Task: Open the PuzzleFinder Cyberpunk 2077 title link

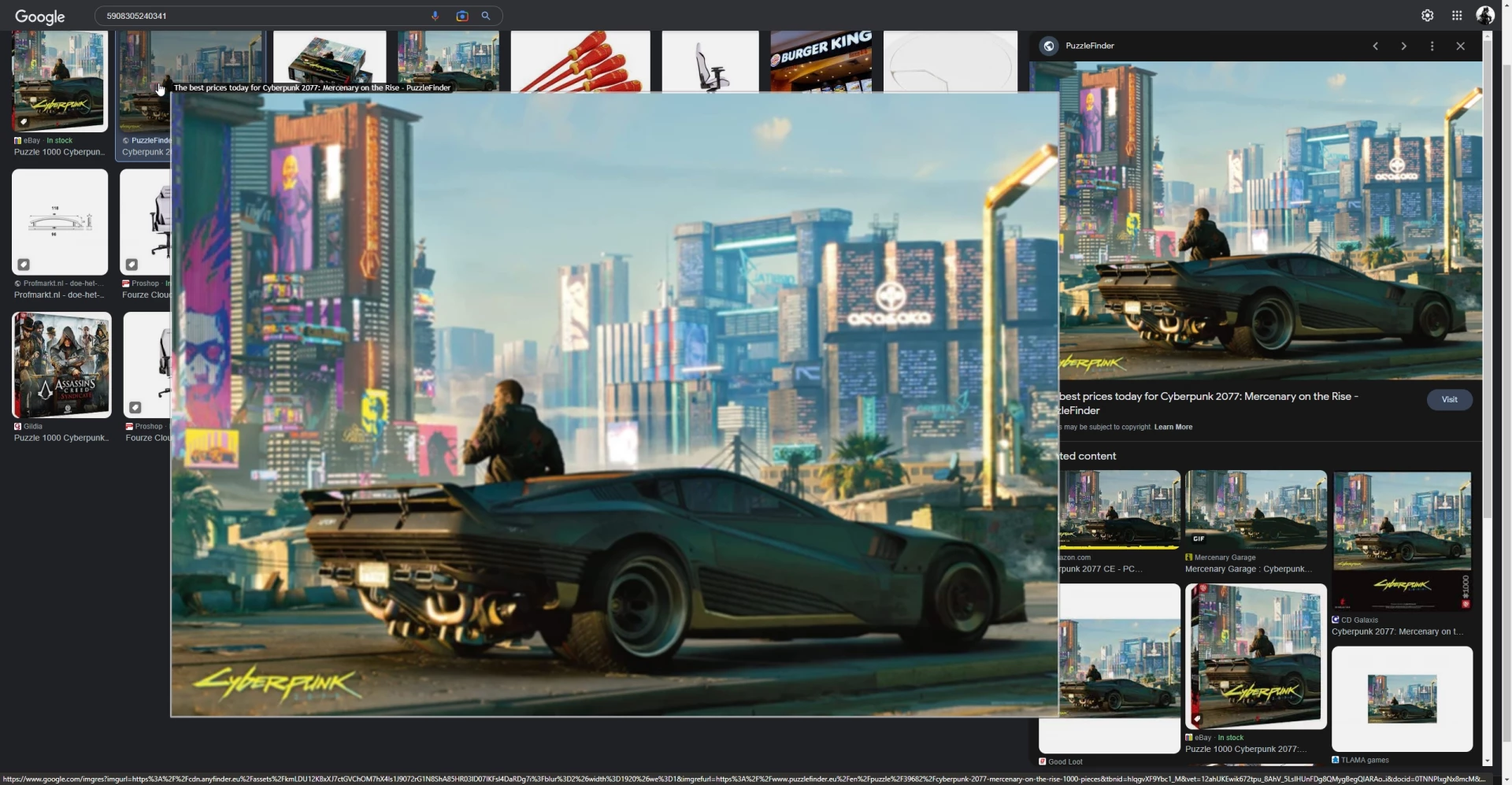Action: tap(1208, 403)
